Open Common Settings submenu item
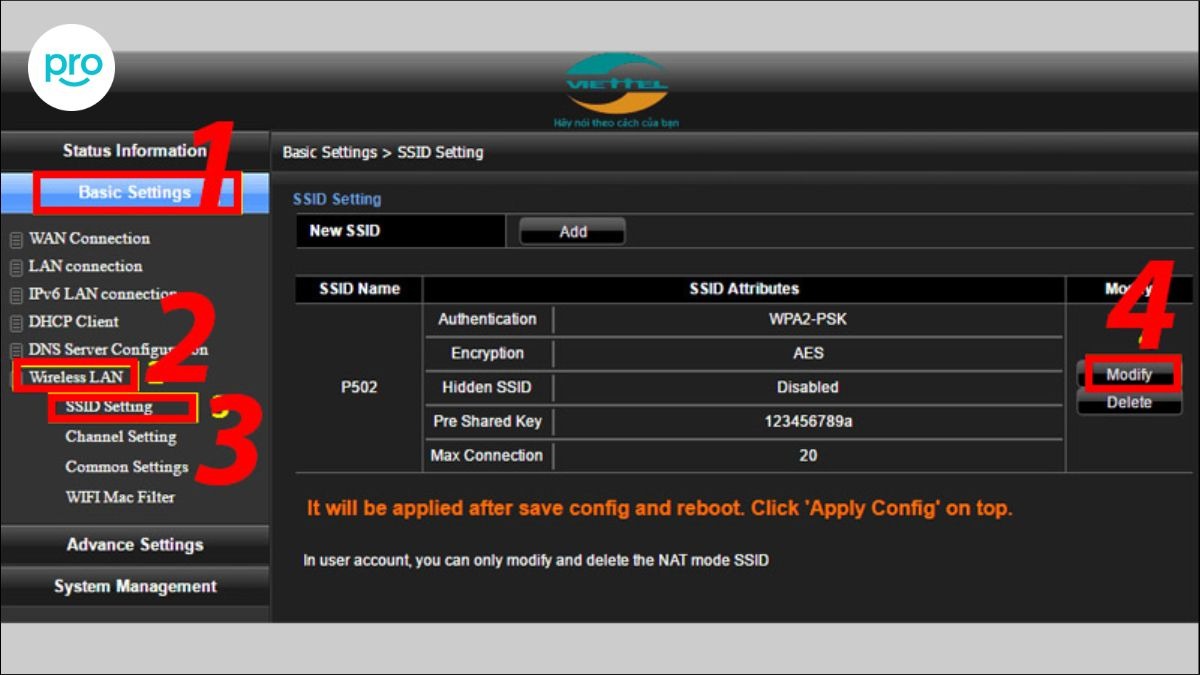 point(127,467)
